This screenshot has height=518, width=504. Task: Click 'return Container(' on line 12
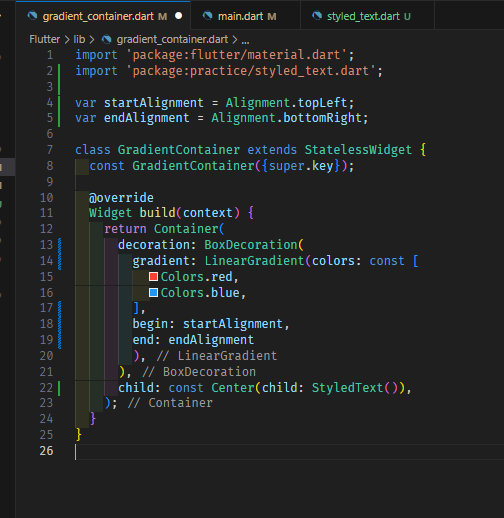click(164, 229)
